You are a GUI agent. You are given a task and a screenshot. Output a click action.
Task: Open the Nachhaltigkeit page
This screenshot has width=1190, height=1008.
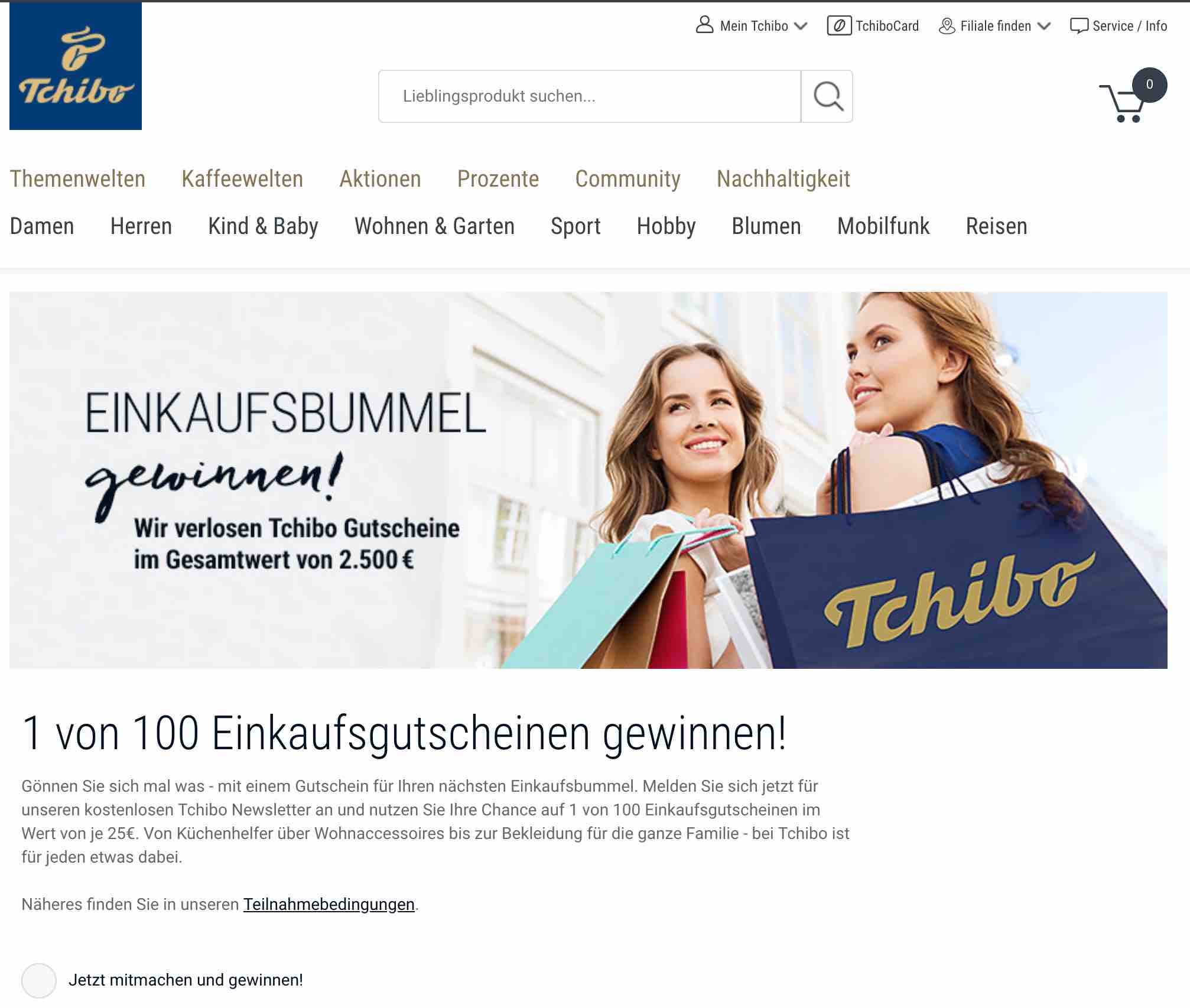tap(783, 179)
